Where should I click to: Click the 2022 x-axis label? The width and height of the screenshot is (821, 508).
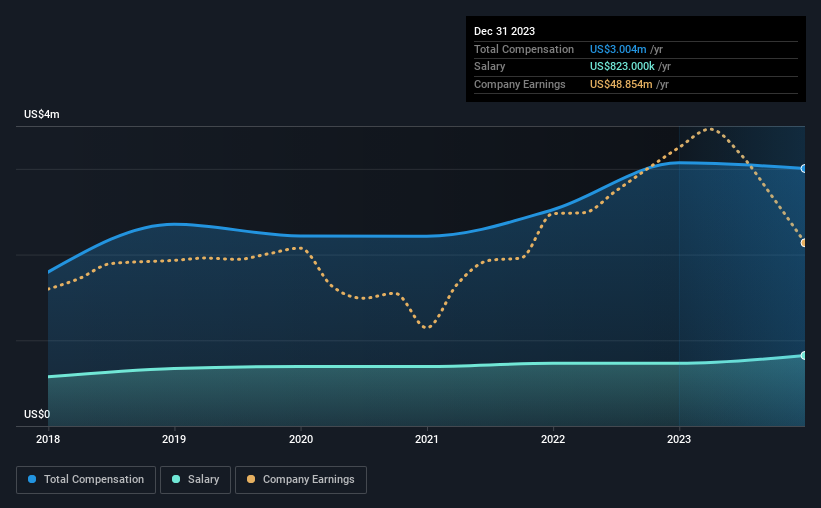coord(553,439)
